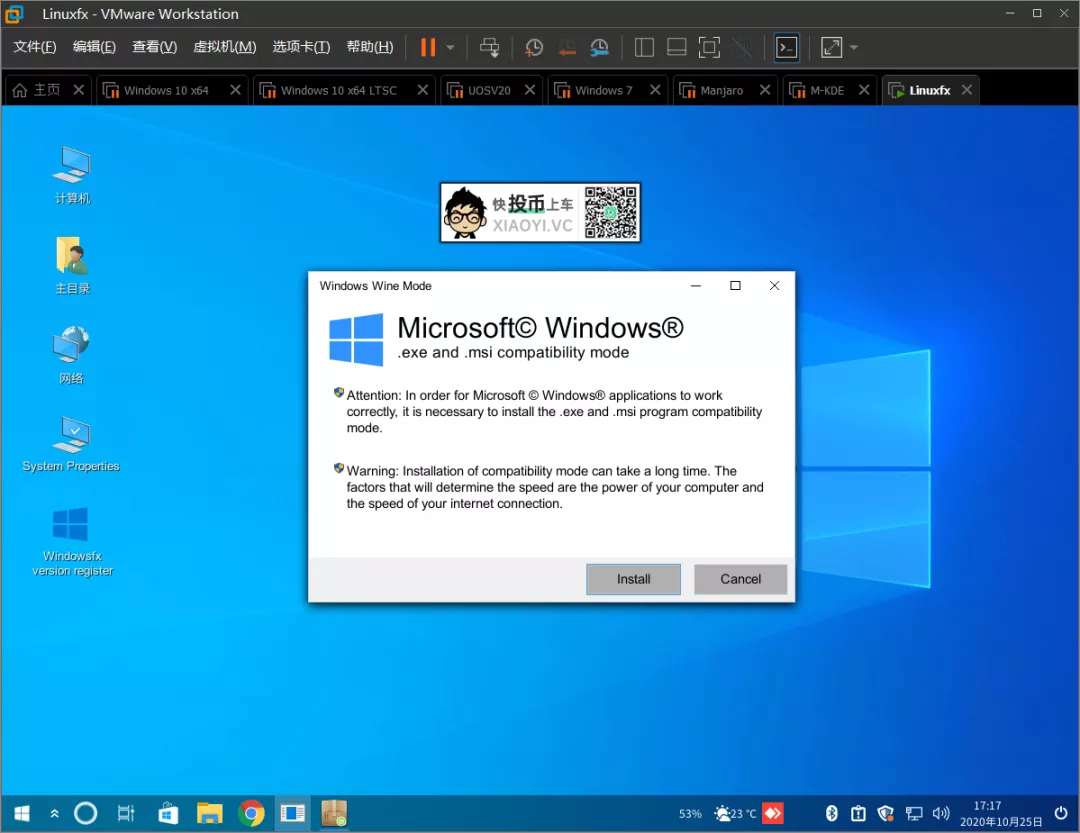Toggle Unity mode icon
This screenshot has width=1080, height=833.
click(742, 47)
